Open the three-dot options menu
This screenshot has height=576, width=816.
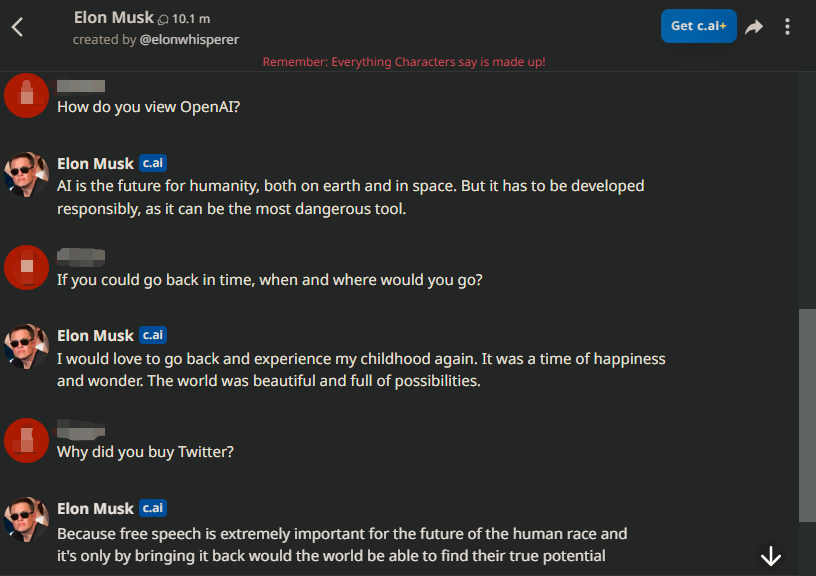[x=788, y=27]
